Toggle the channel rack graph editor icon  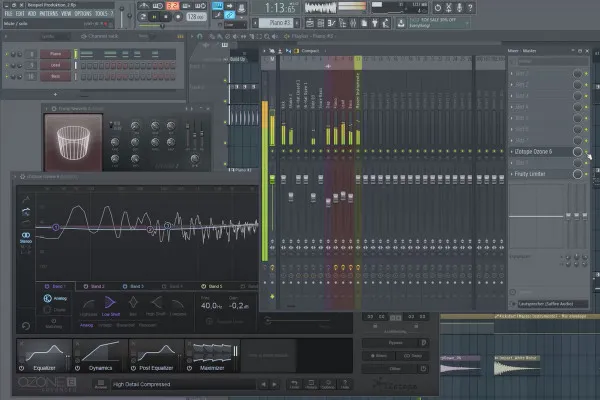[x=180, y=36]
